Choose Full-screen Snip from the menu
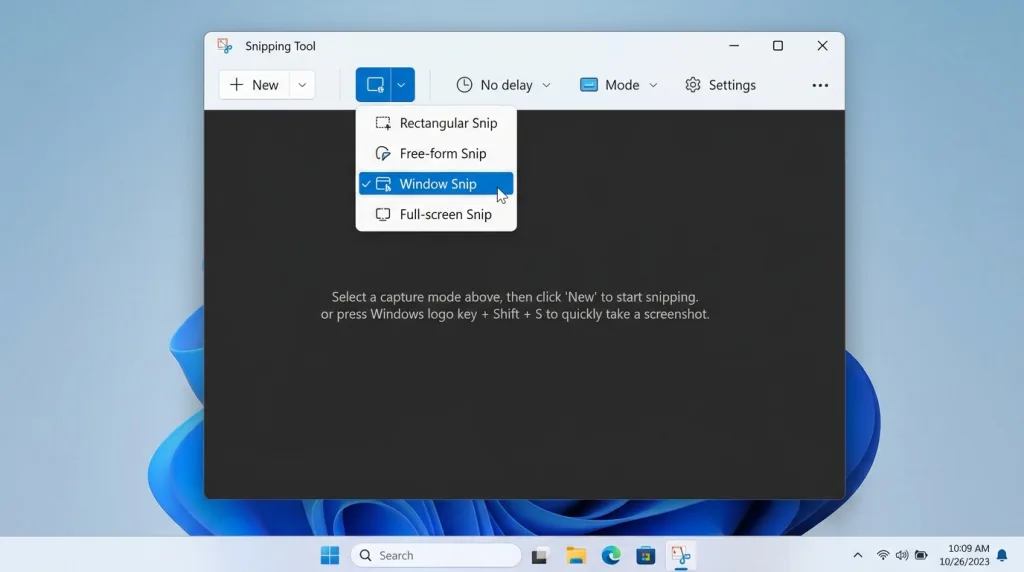This screenshot has width=1024, height=572. click(436, 214)
